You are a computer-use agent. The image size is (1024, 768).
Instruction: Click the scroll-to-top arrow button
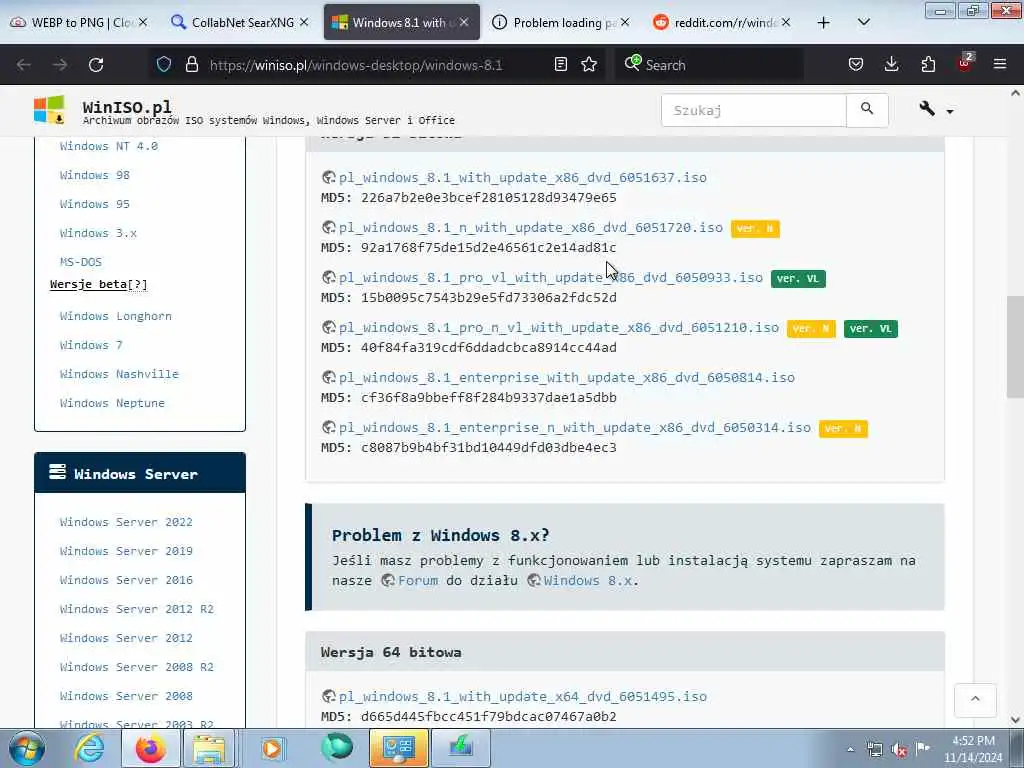coord(975,699)
